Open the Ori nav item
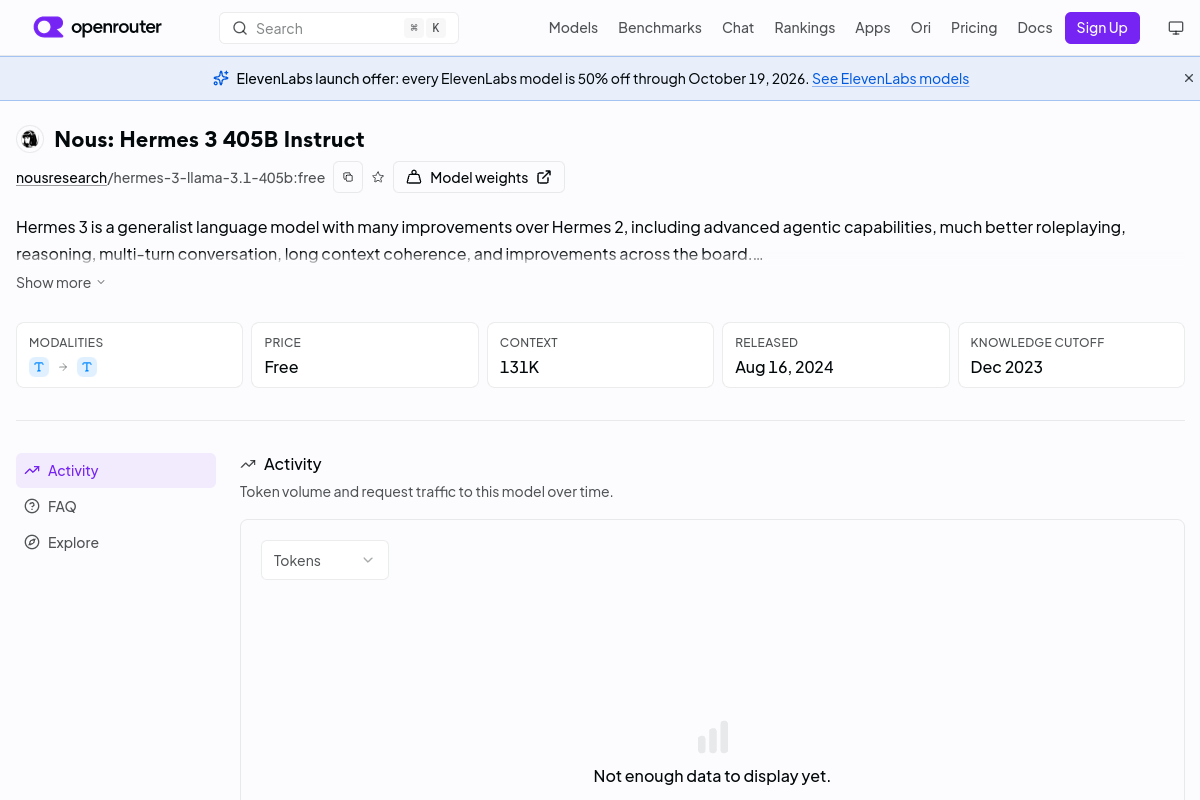 pos(920,28)
